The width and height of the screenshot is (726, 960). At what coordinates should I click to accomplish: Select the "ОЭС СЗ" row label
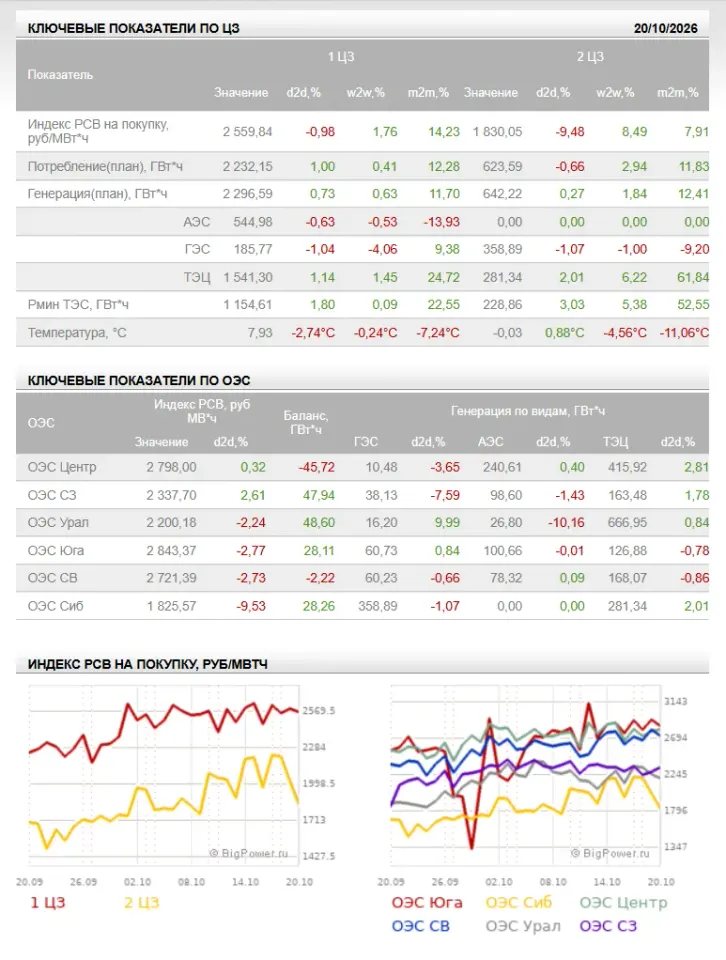coord(51,495)
